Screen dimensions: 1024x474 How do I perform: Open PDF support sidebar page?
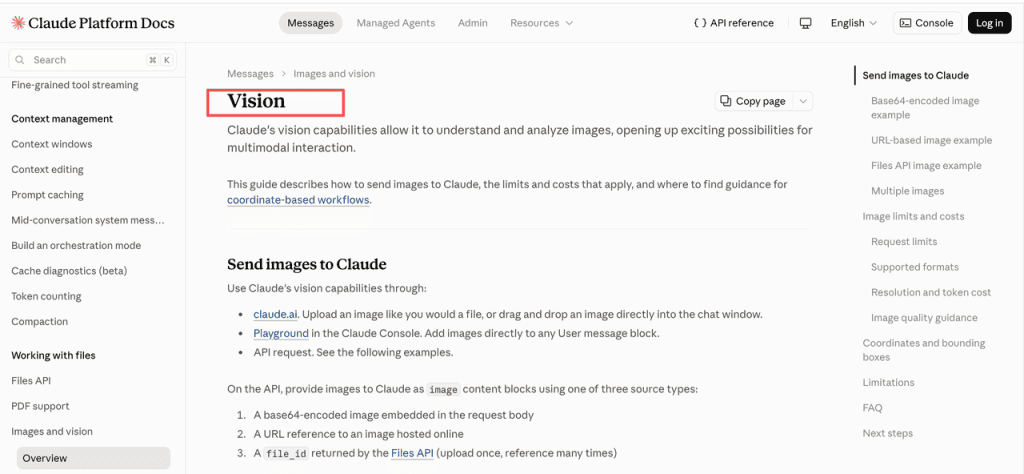(40, 406)
